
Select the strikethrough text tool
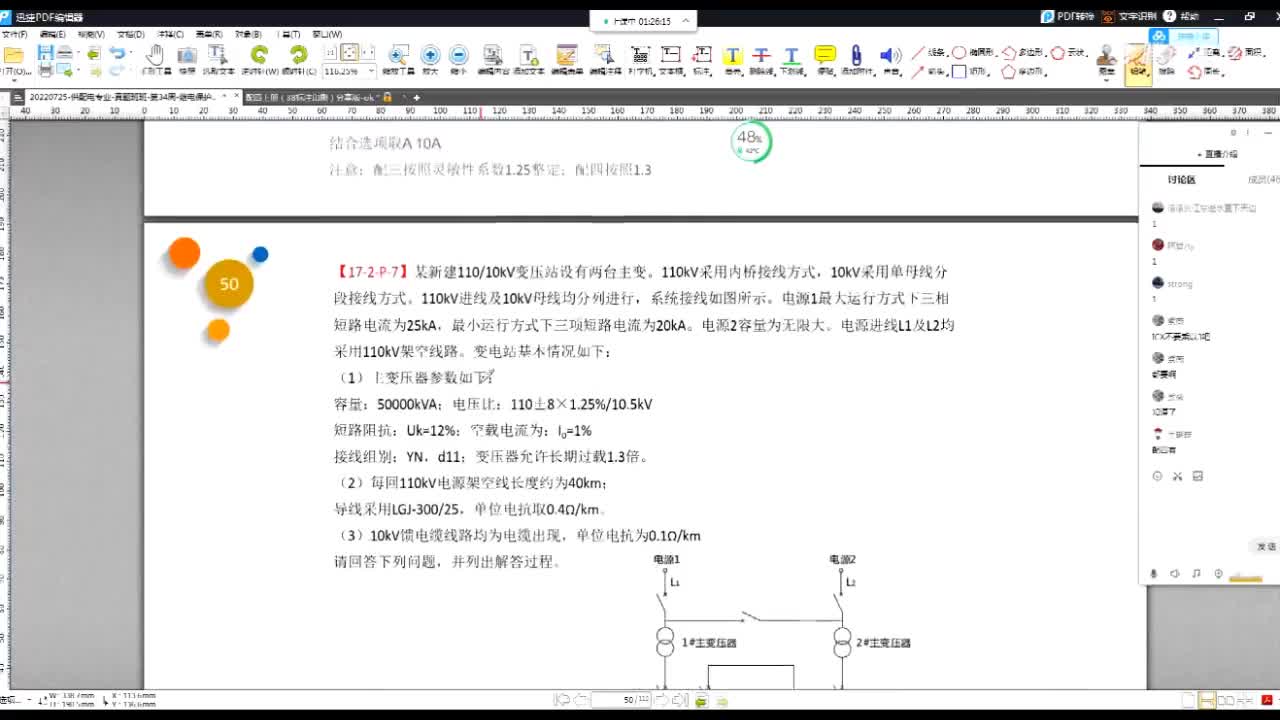pos(761,55)
